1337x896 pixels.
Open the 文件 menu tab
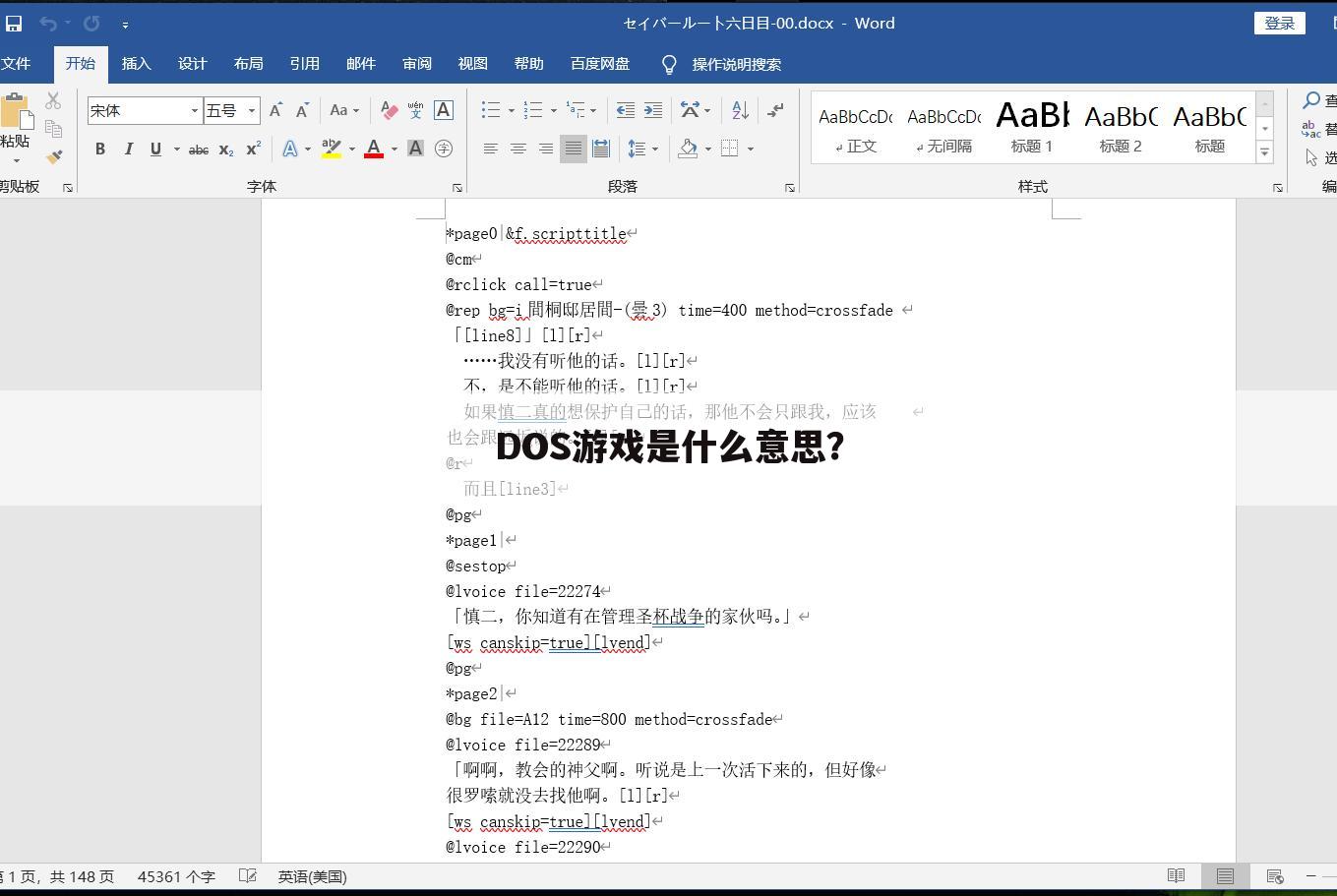(x=15, y=64)
